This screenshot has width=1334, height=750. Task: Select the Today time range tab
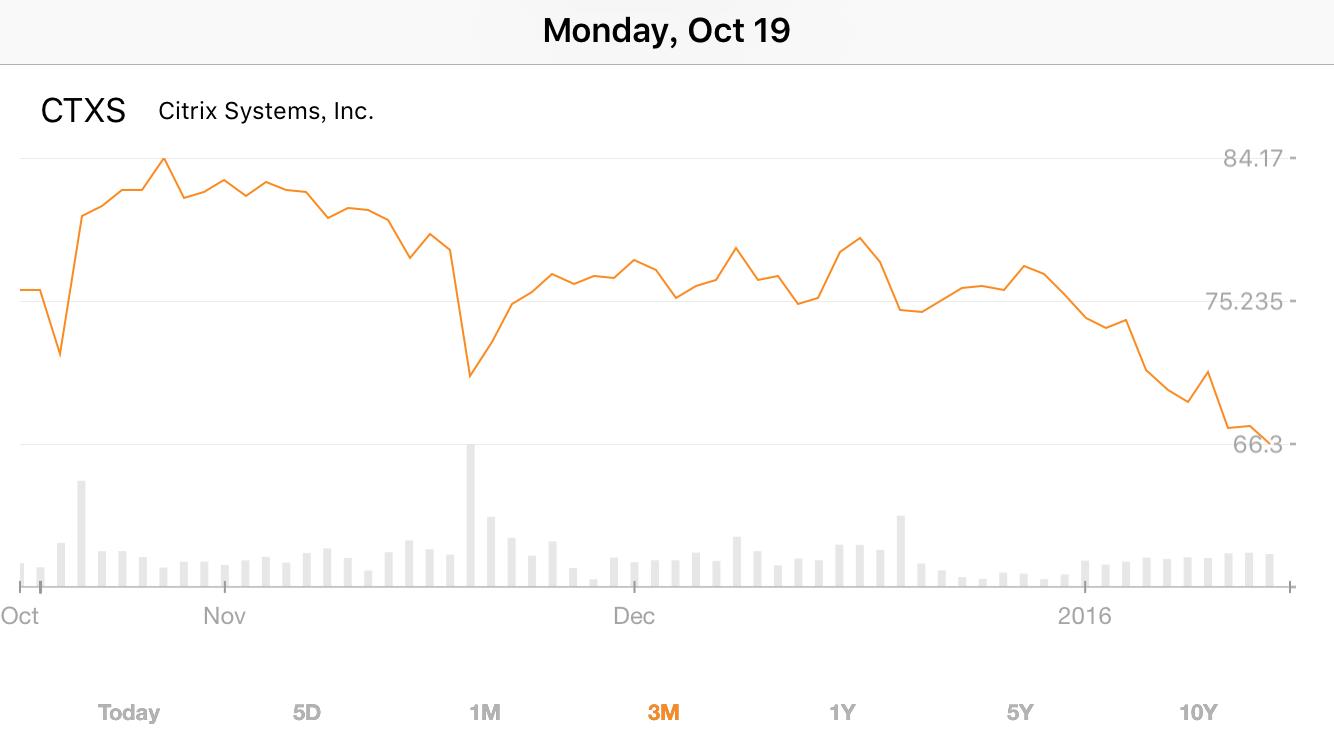click(x=129, y=712)
